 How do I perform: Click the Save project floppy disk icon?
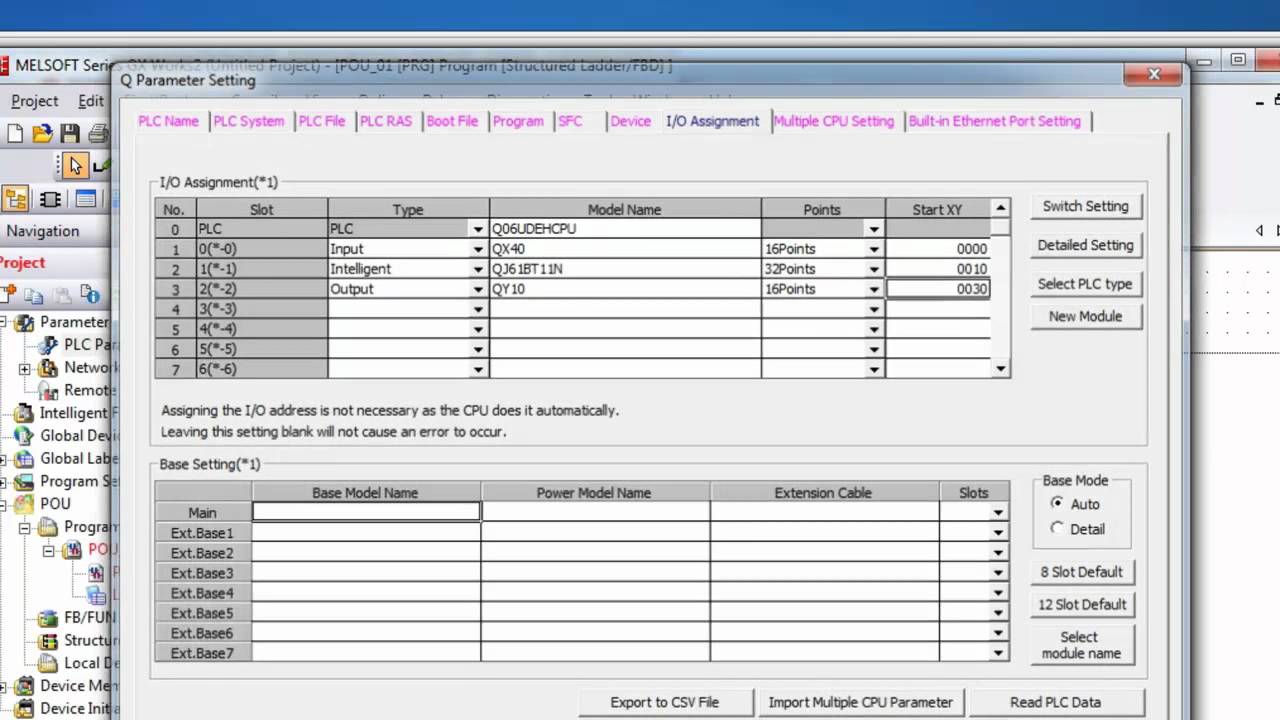point(69,133)
